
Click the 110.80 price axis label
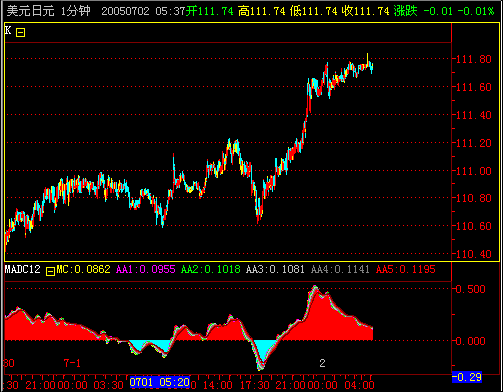pyautogui.click(x=473, y=198)
